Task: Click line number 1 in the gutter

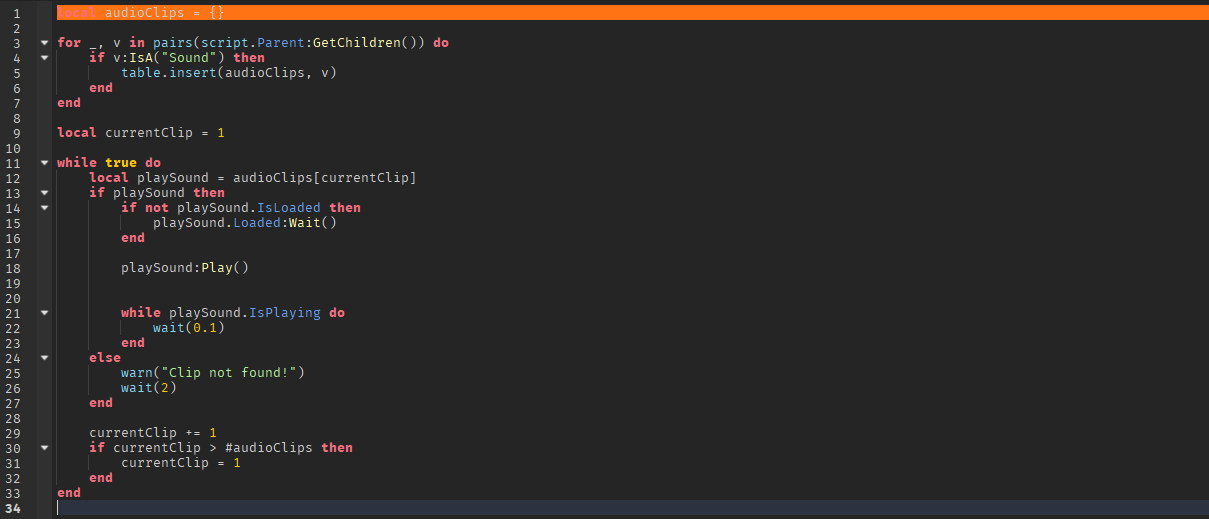Action: click(18, 13)
